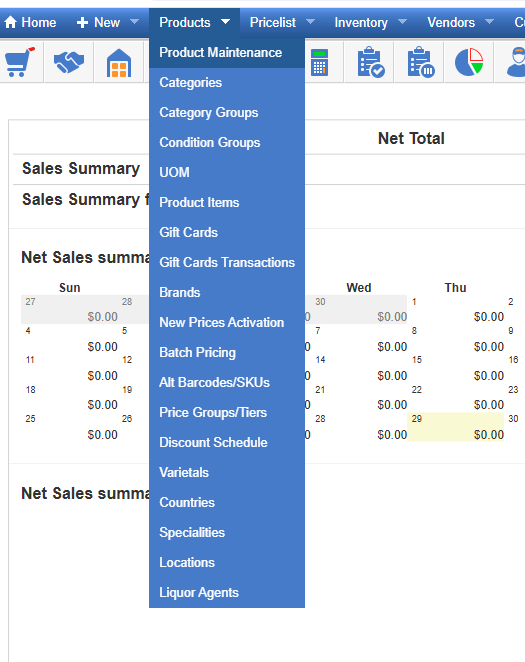Image resolution: width=525 pixels, height=662 pixels.
Task: Click the clipboard with checkmark icon
Action: 371,62
